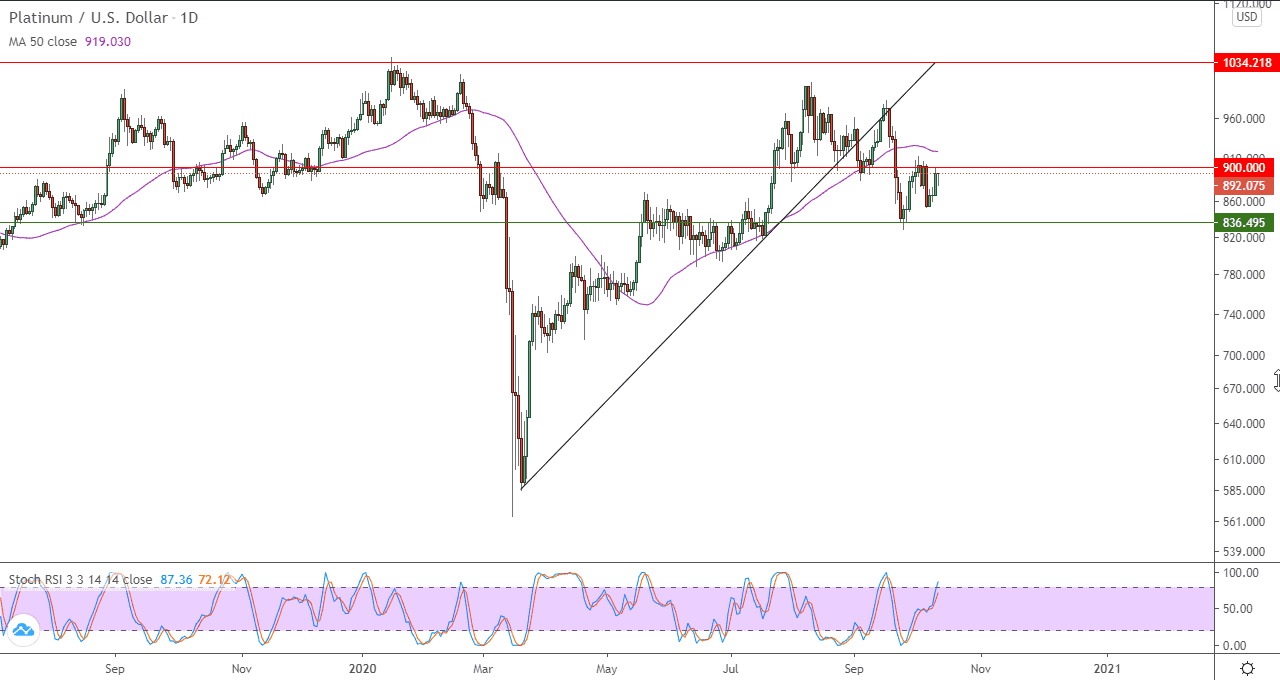The image size is (1280, 680).
Task: Click the 100.00 oscillator scale label
Action: click(x=1240, y=573)
